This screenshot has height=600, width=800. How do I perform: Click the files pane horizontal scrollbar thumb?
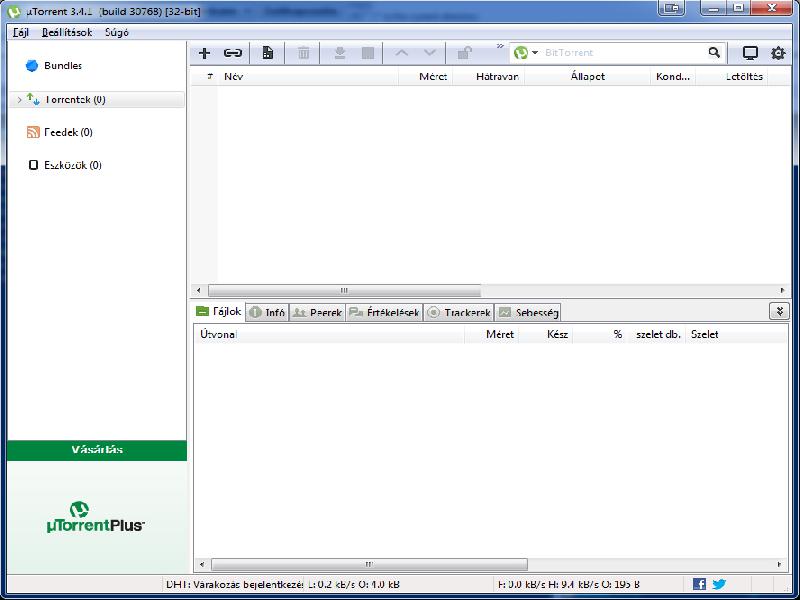tap(369, 564)
